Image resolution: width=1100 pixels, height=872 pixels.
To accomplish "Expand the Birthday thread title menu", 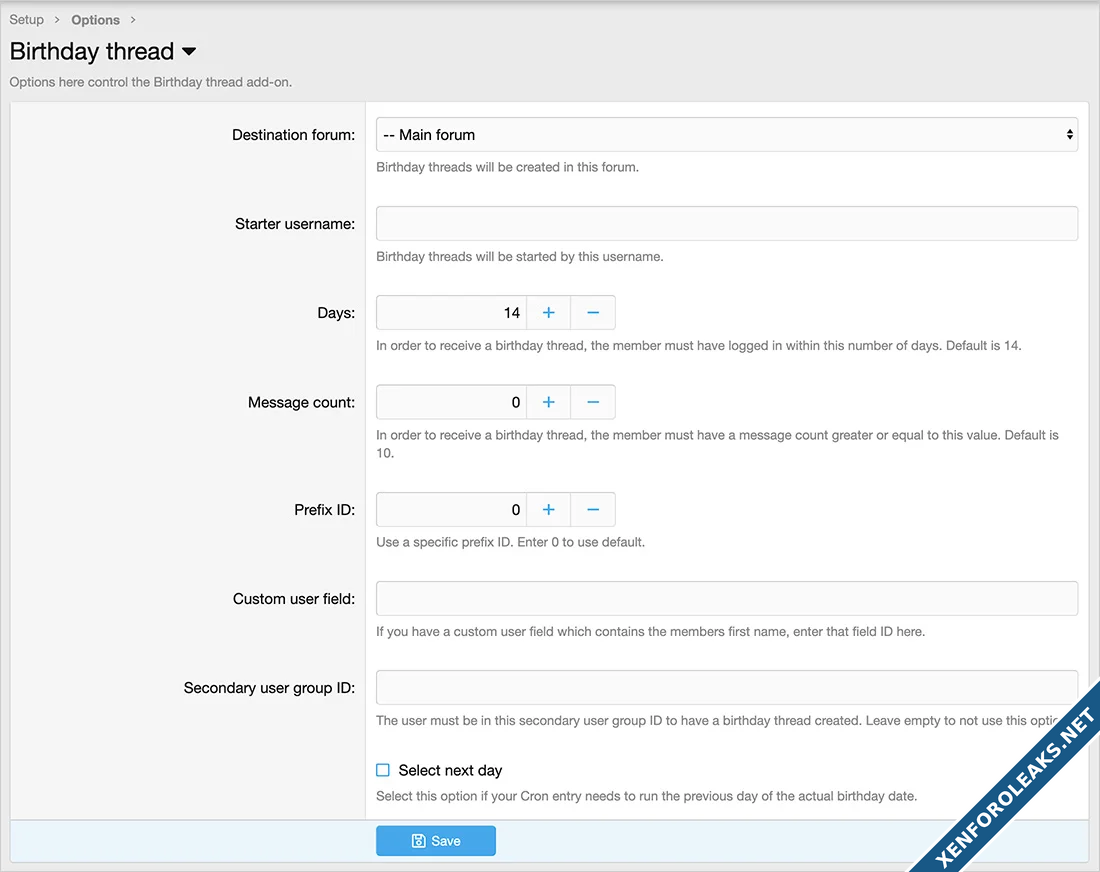I will (x=189, y=52).
